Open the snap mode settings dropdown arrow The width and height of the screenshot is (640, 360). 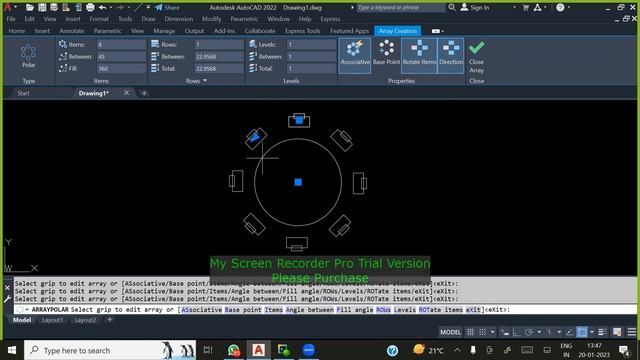click(x=493, y=332)
